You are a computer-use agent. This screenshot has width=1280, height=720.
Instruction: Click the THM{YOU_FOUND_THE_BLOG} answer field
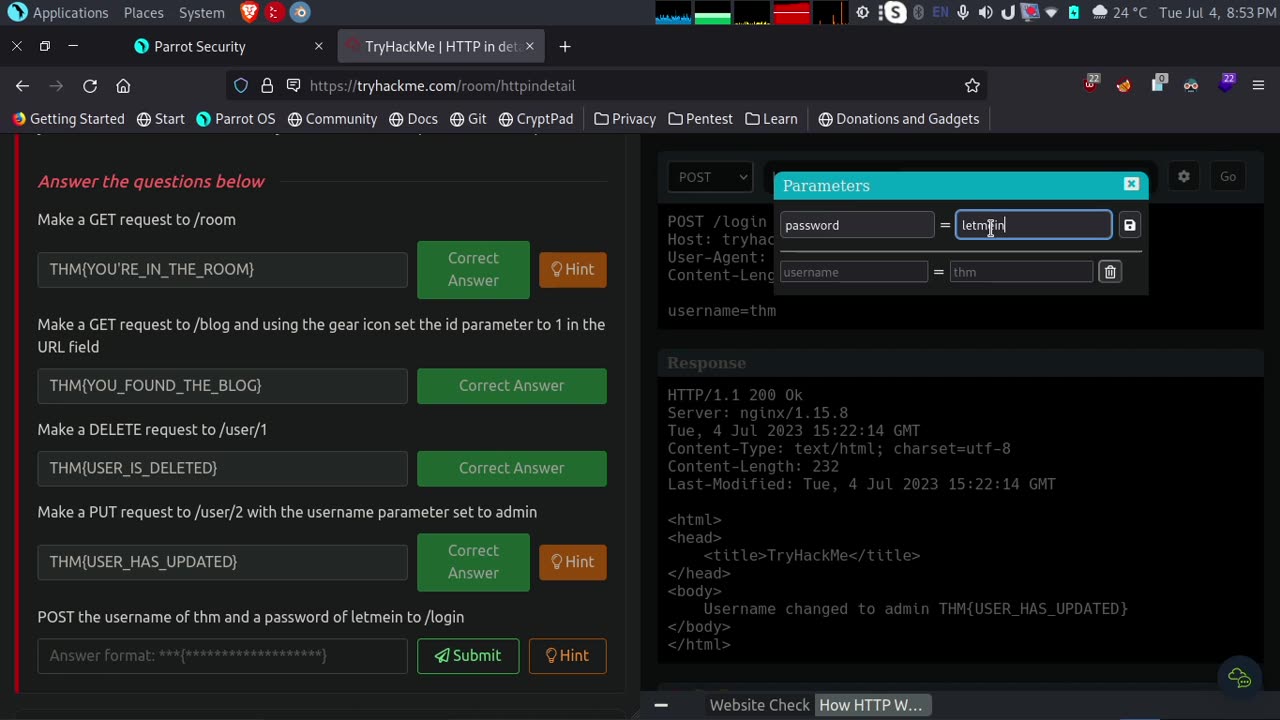[x=222, y=386]
